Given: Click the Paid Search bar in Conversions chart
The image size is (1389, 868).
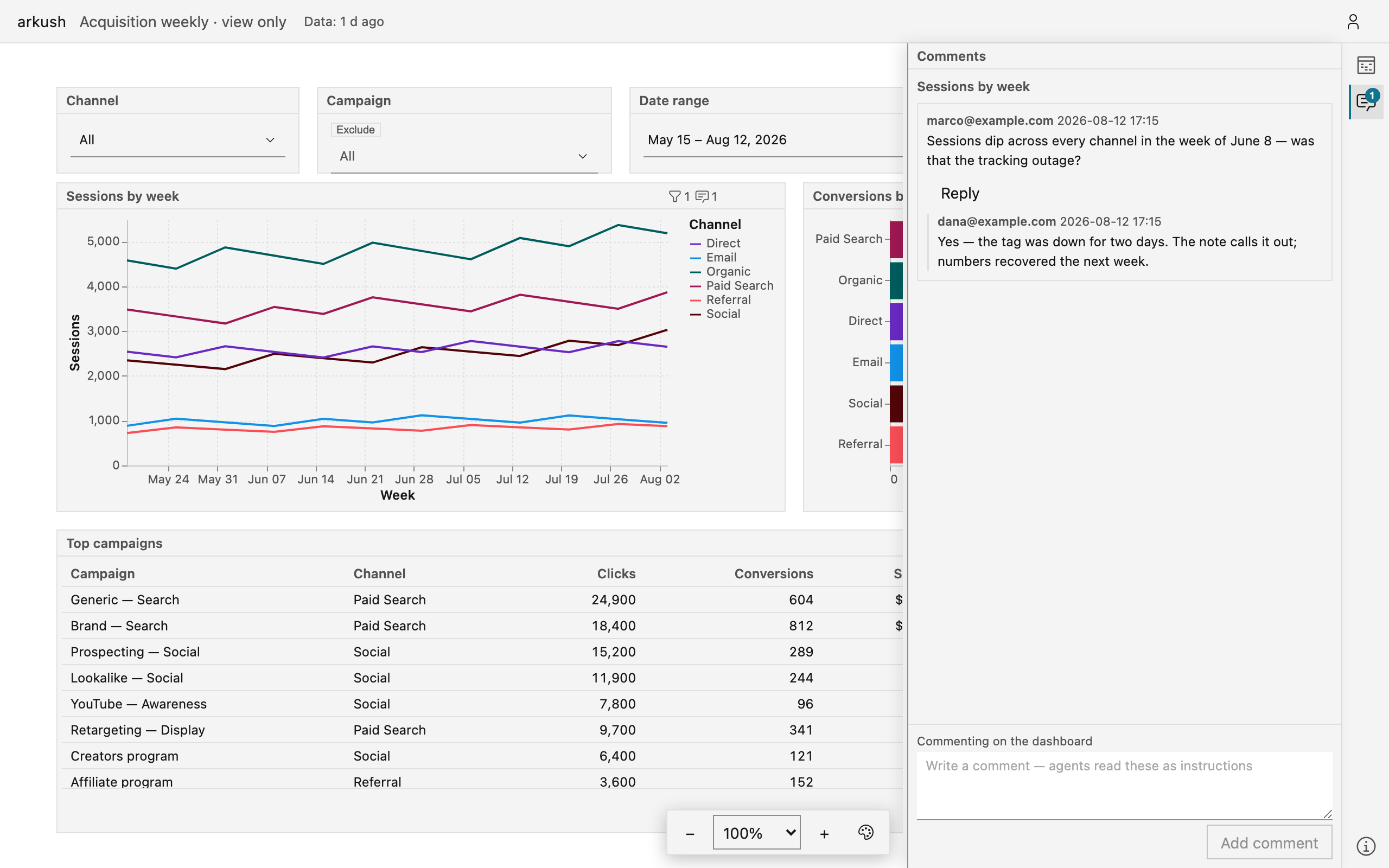Looking at the screenshot, I should point(896,239).
